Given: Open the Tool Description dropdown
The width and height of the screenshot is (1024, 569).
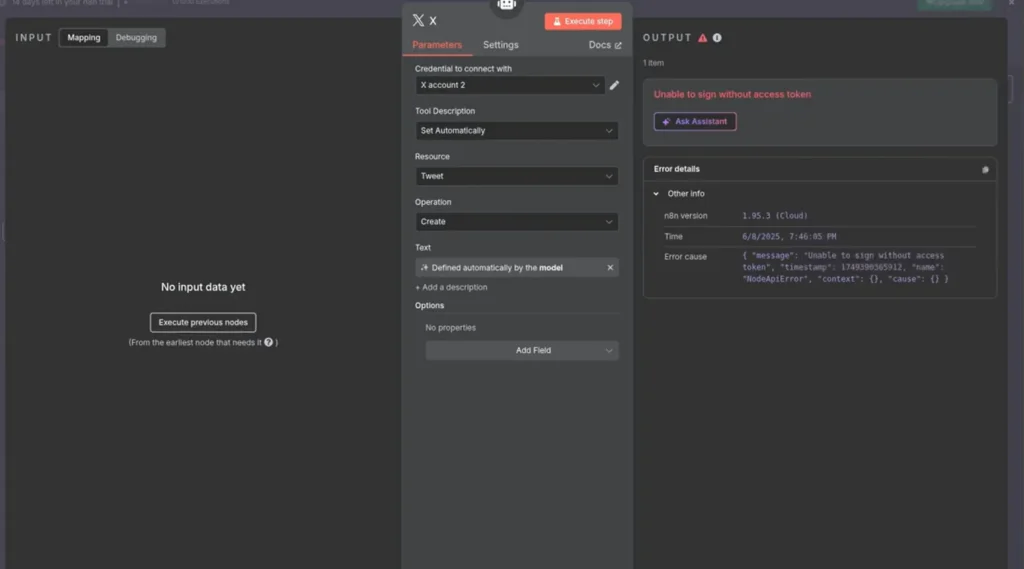Looking at the screenshot, I should tap(516, 131).
